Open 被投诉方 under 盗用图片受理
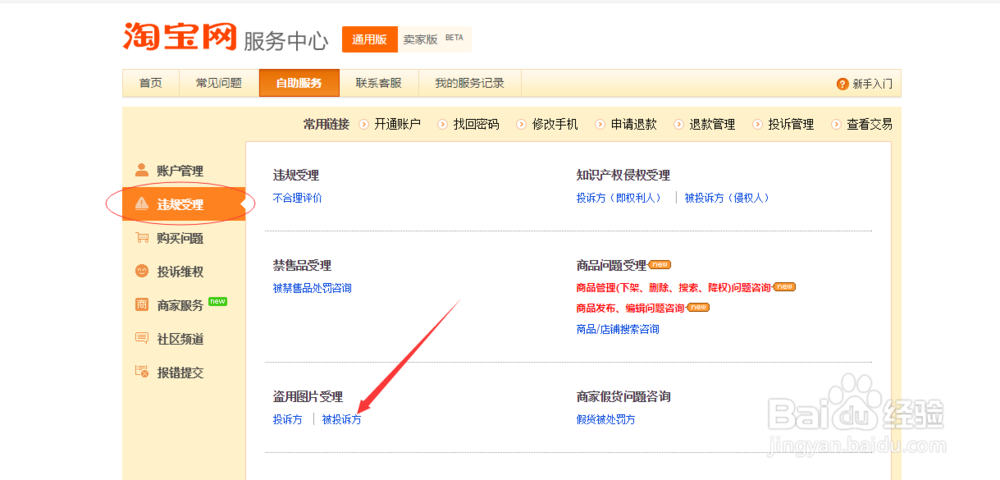The width and height of the screenshot is (1000, 480). pyautogui.click(x=342, y=419)
